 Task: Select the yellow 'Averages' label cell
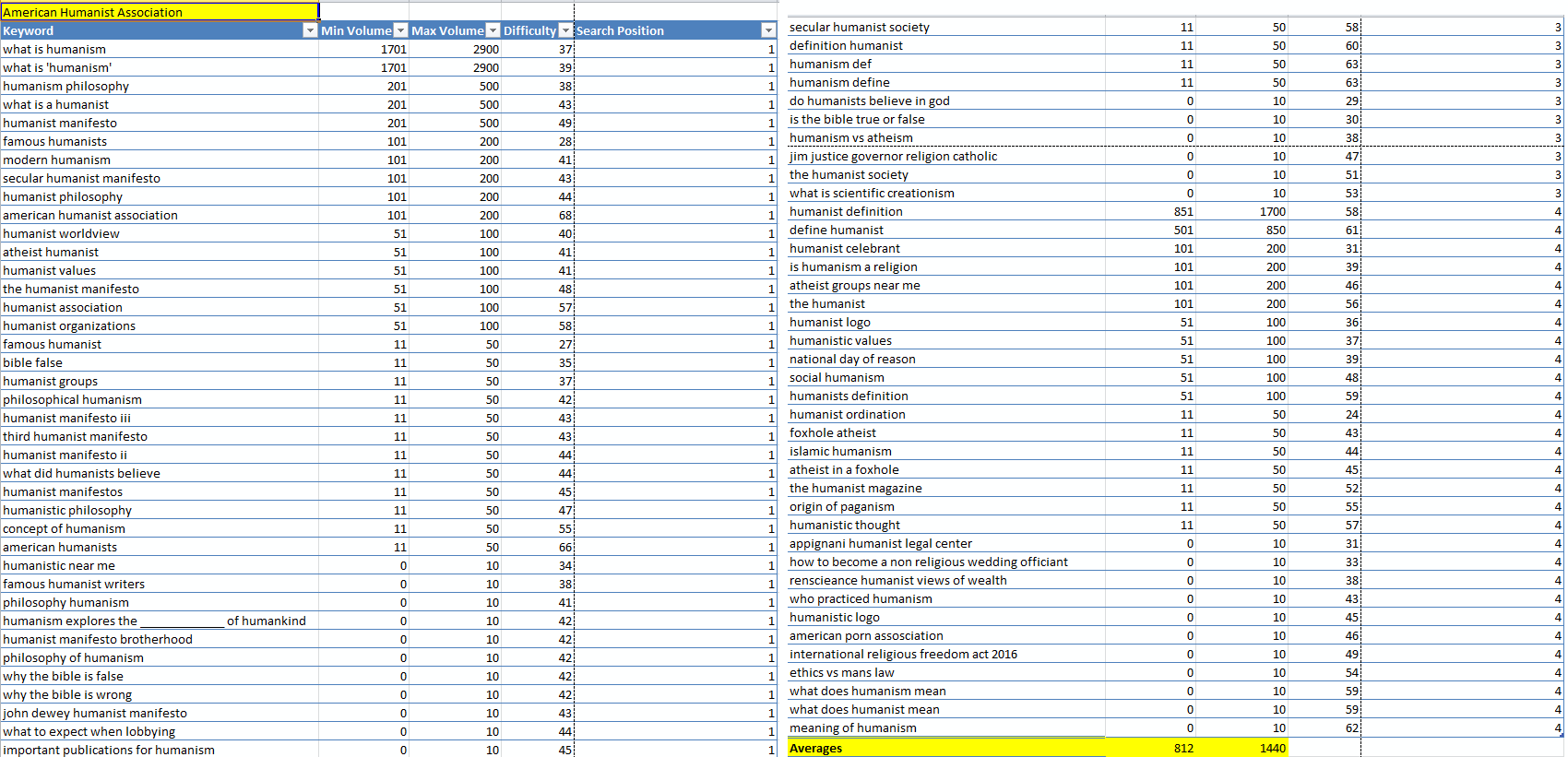(x=945, y=748)
